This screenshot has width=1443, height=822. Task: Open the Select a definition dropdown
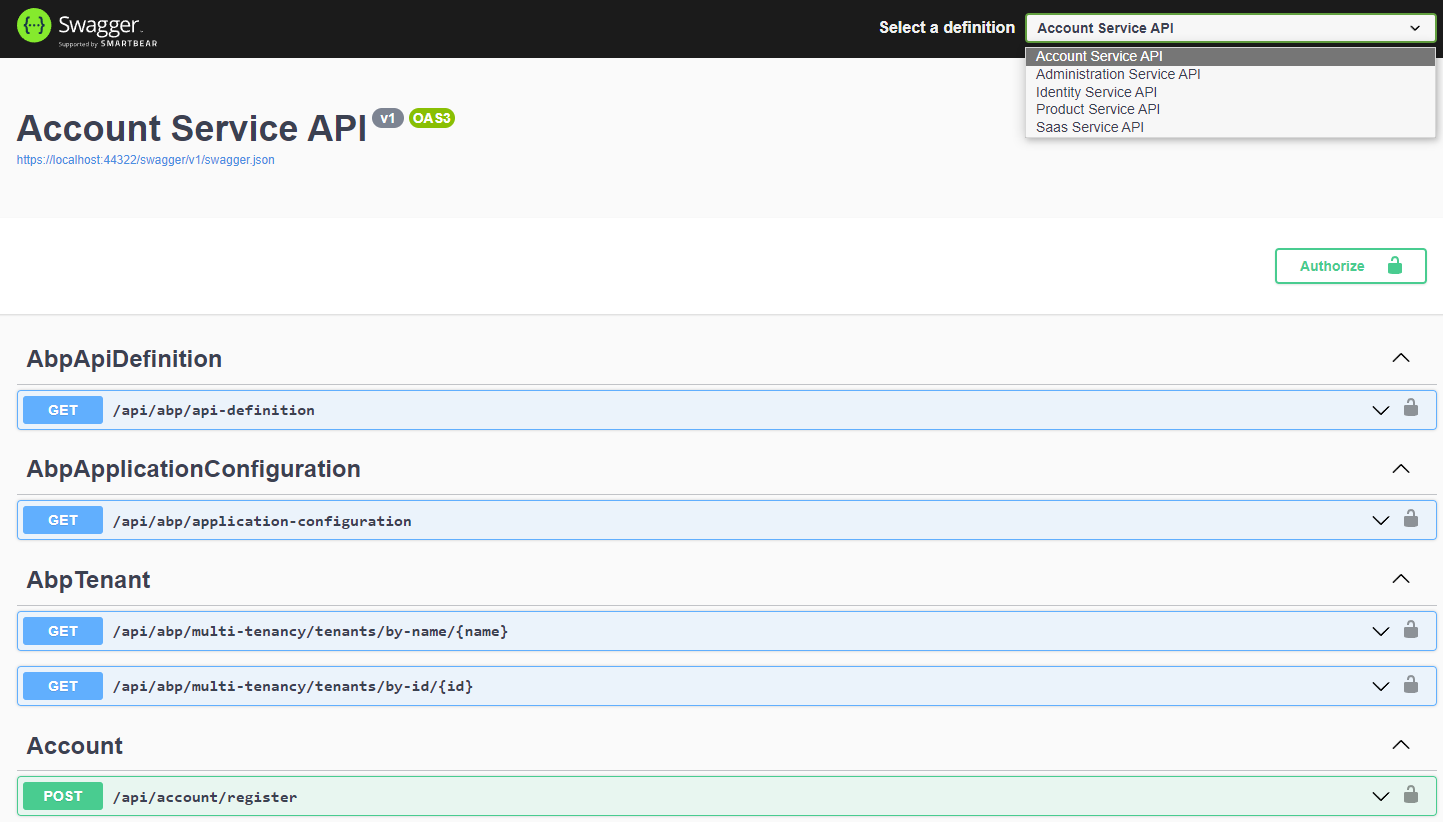tap(1230, 27)
